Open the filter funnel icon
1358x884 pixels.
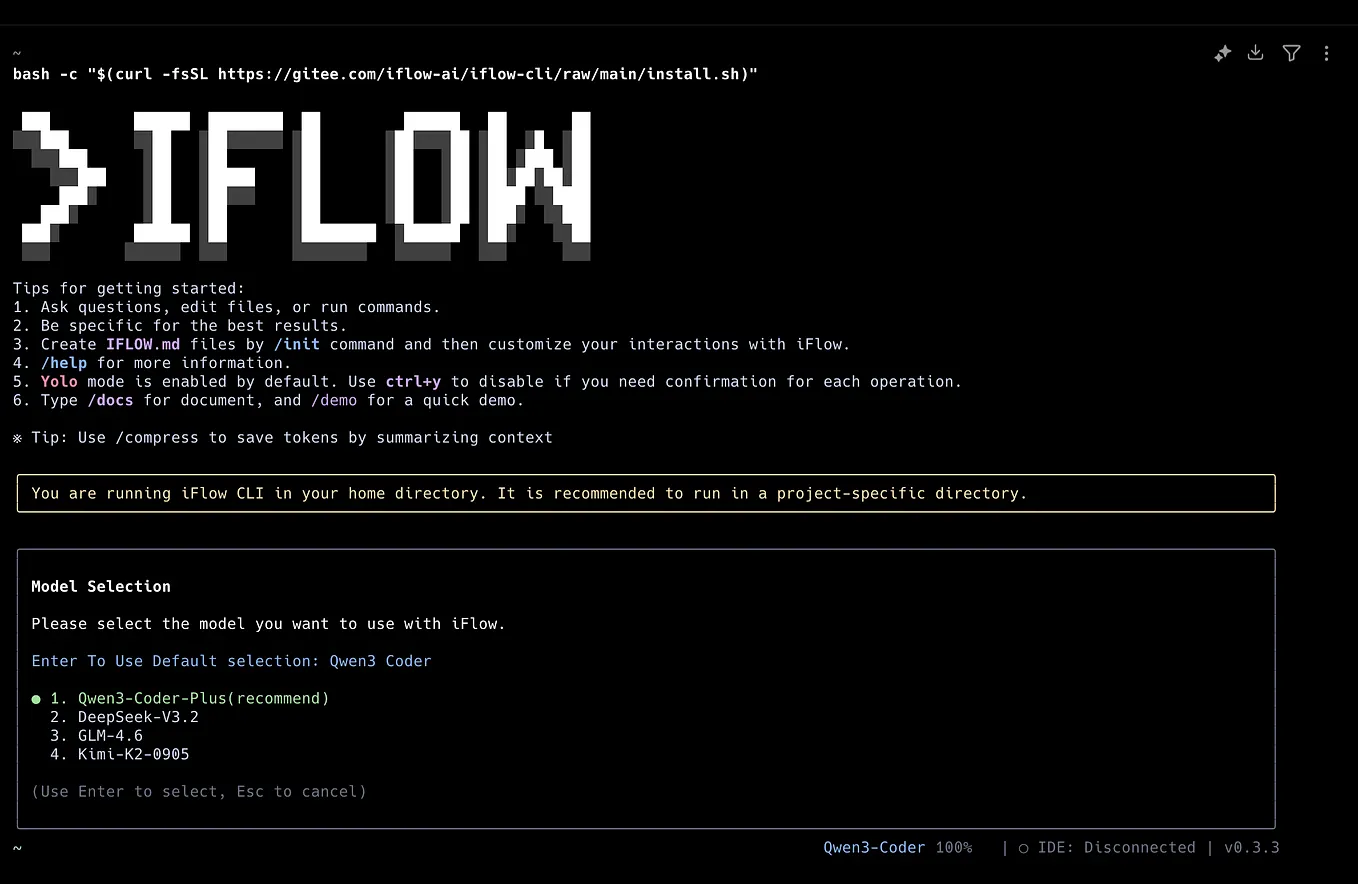click(x=1291, y=53)
